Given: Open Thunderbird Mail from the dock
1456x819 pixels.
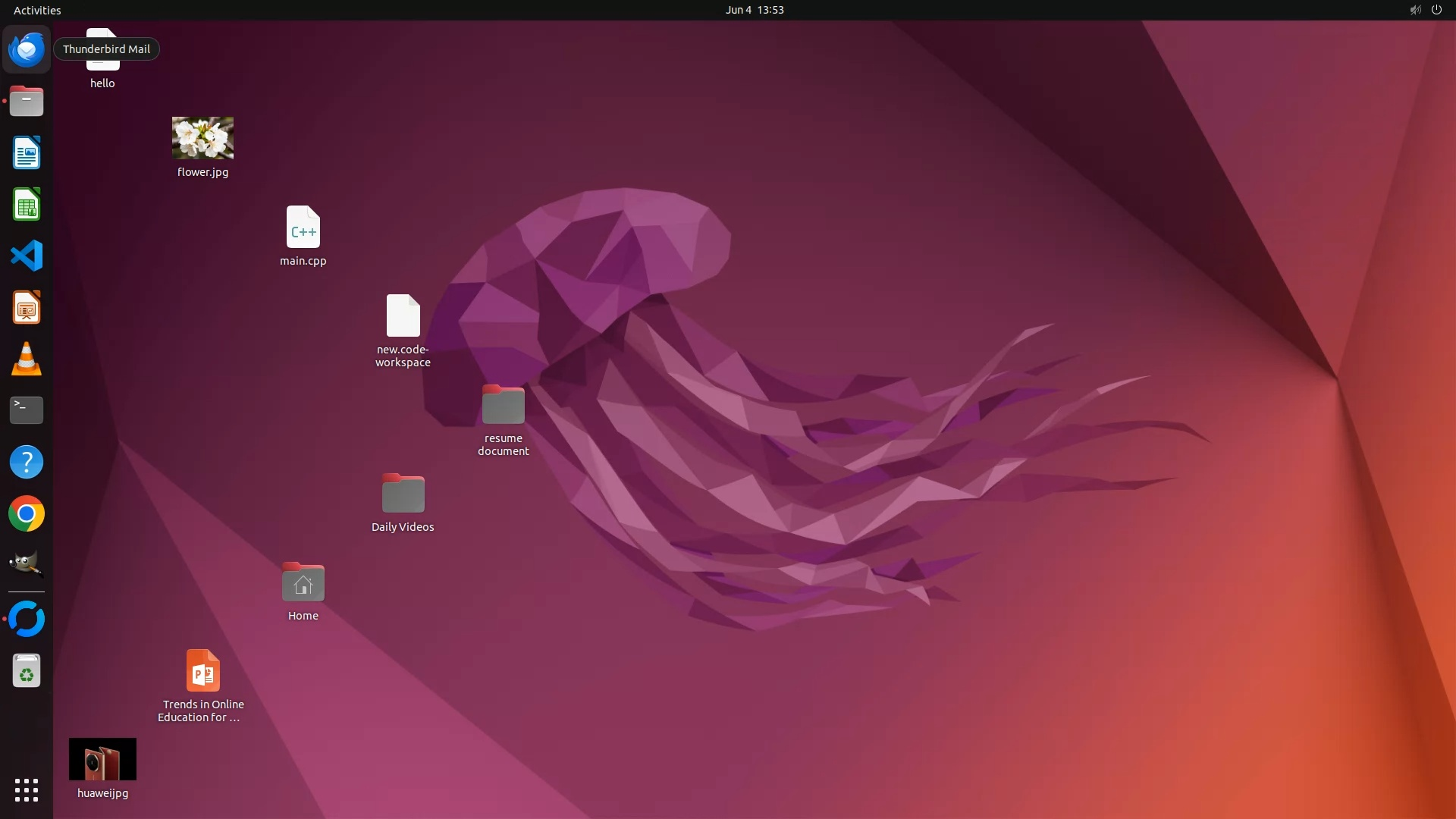Looking at the screenshot, I should (27, 49).
